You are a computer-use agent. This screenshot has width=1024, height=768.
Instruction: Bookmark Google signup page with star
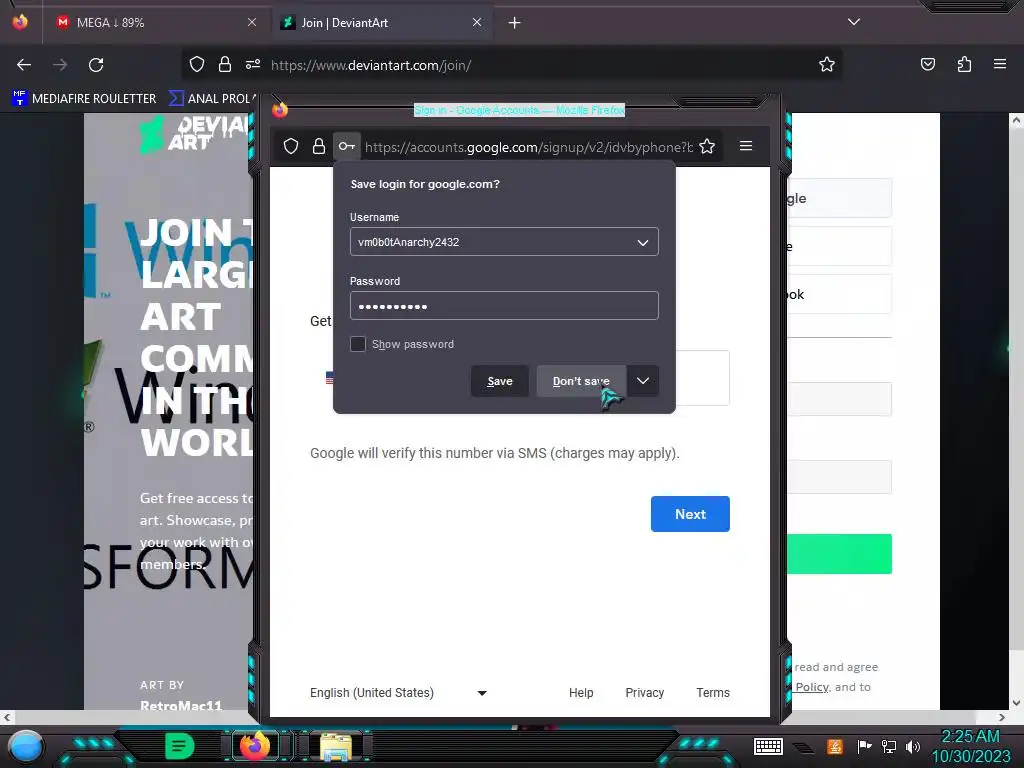click(707, 146)
